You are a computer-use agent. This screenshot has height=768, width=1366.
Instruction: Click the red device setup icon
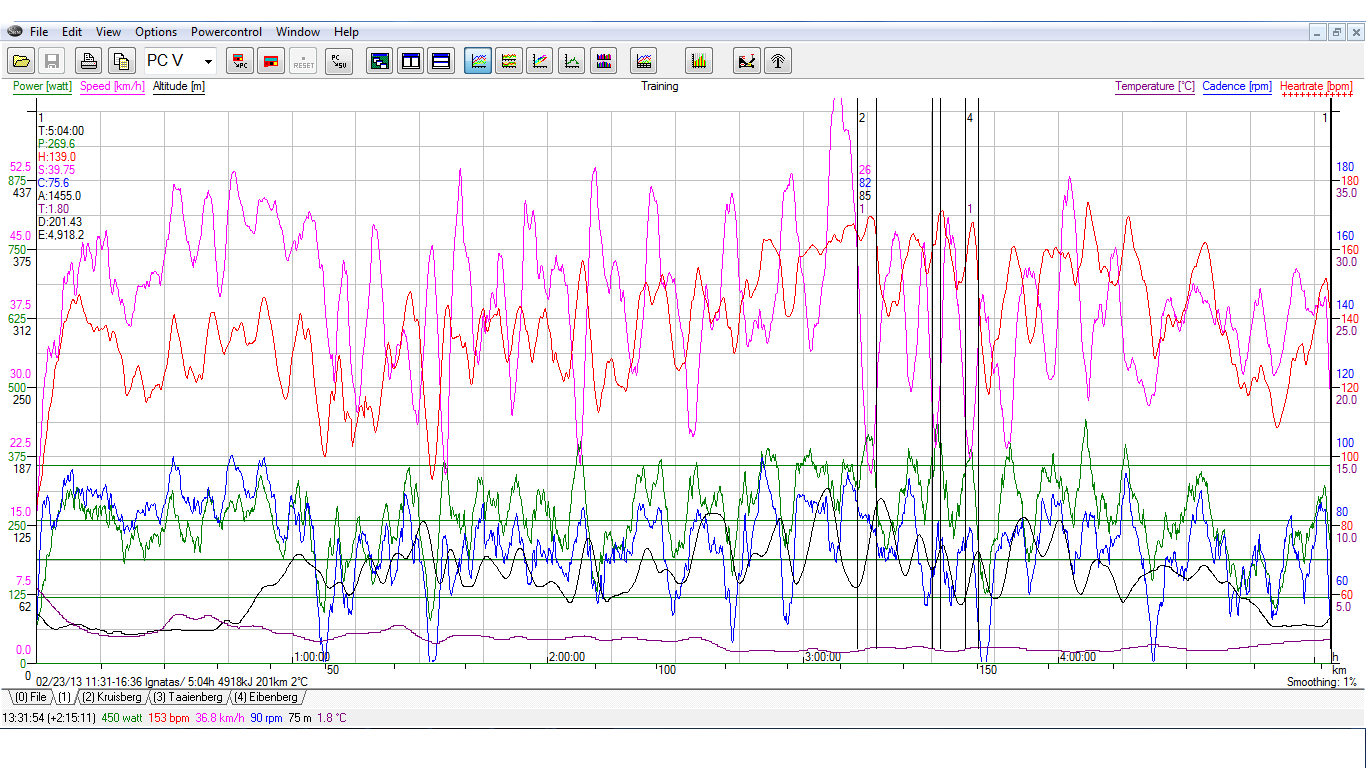(x=271, y=61)
